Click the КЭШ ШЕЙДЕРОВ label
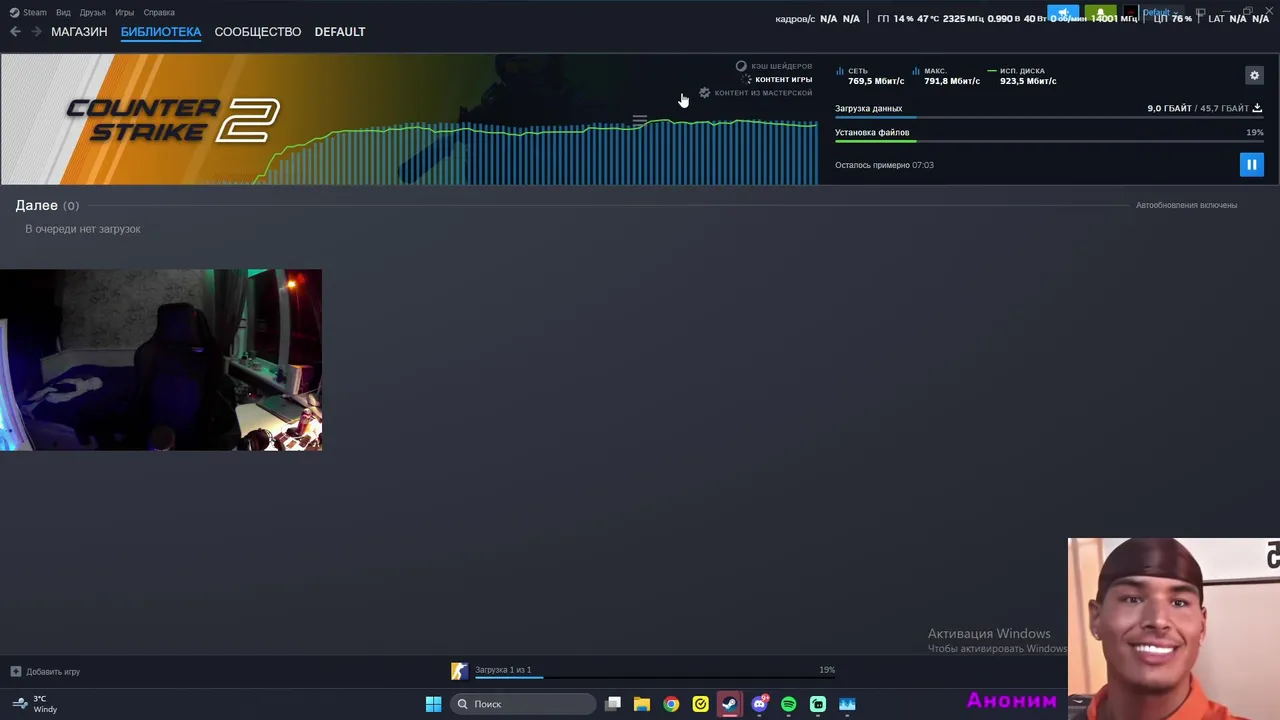The height and width of the screenshot is (720, 1280). pos(781,66)
